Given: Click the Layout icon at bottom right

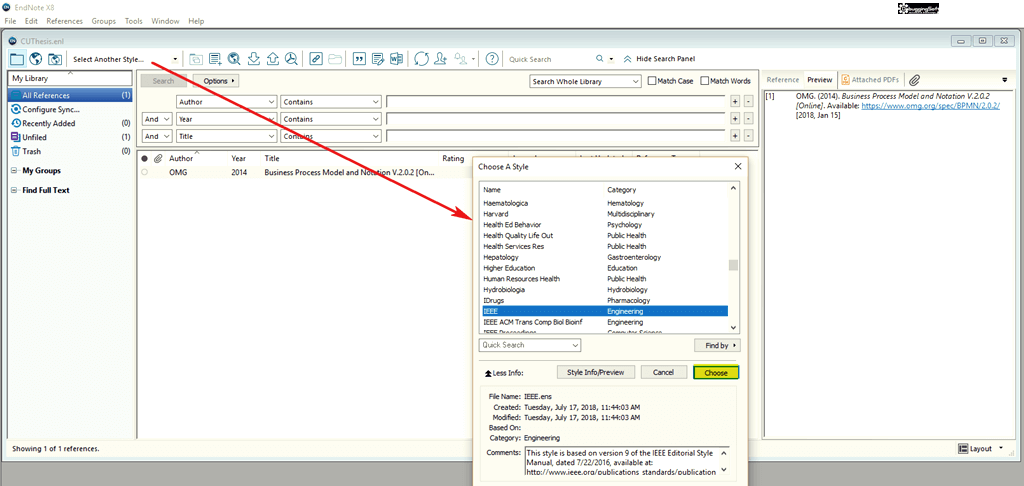Looking at the screenshot, I should pyautogui.click(x=963, y=449).
